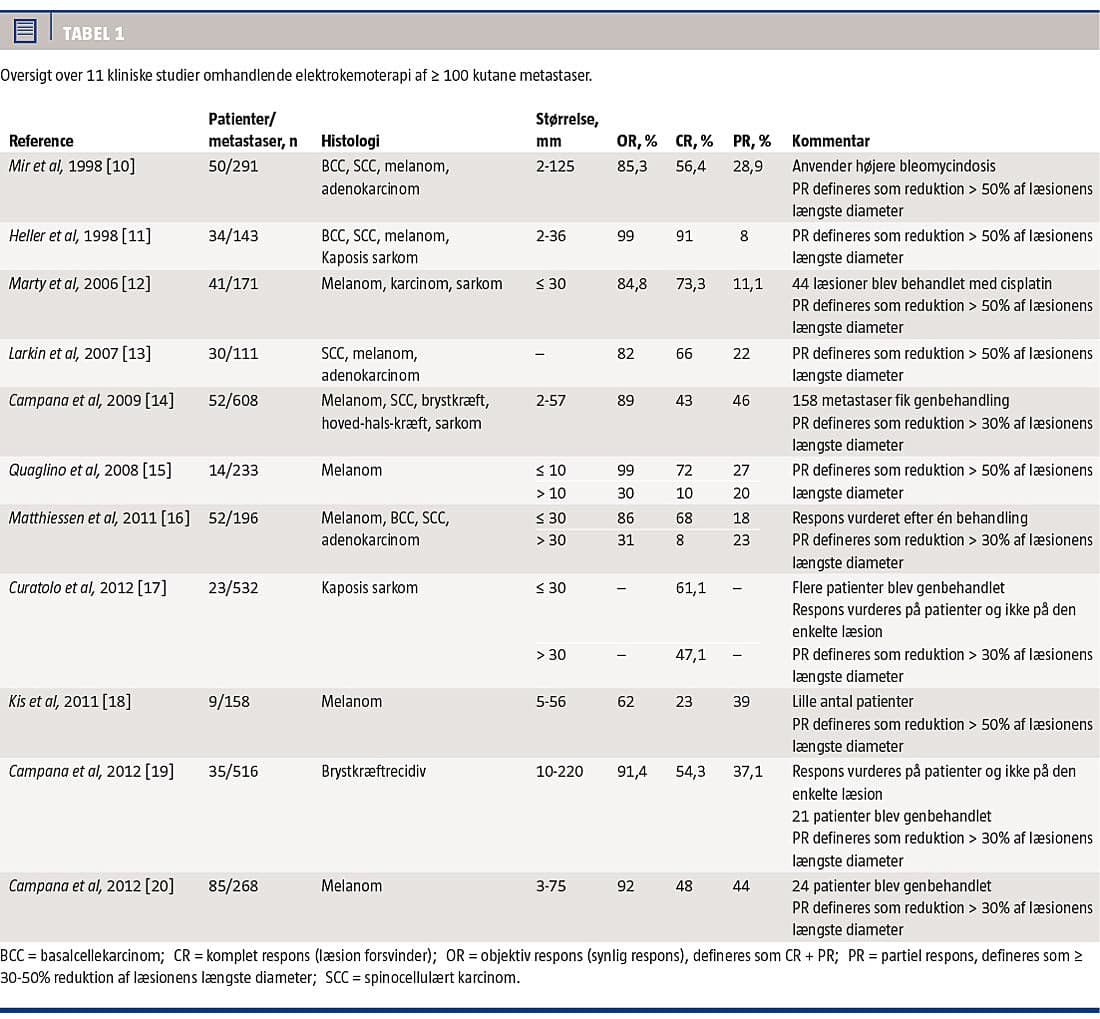Click the 85/268 patients cell
Viewport: 1100px width, 1019px height.
point(233,886)
